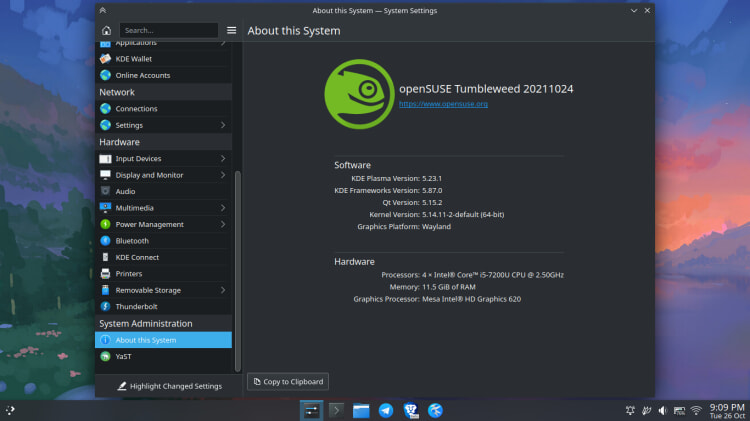This screenshot has height=421, width=750.
Task: Click the Wi-Fi icon in the system tray
Action: pos(696,410)
